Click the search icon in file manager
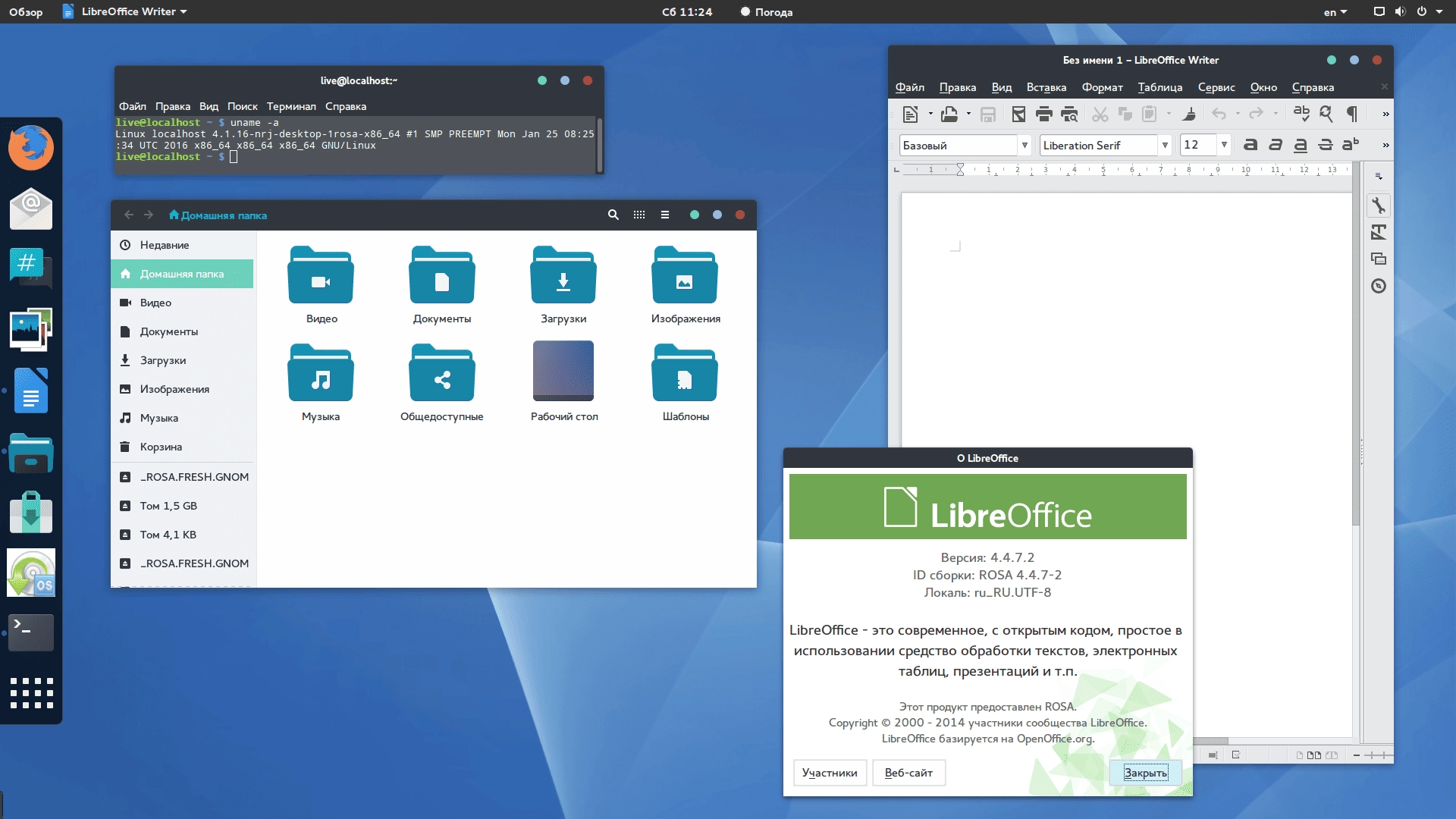 click(x=613, y=215)
